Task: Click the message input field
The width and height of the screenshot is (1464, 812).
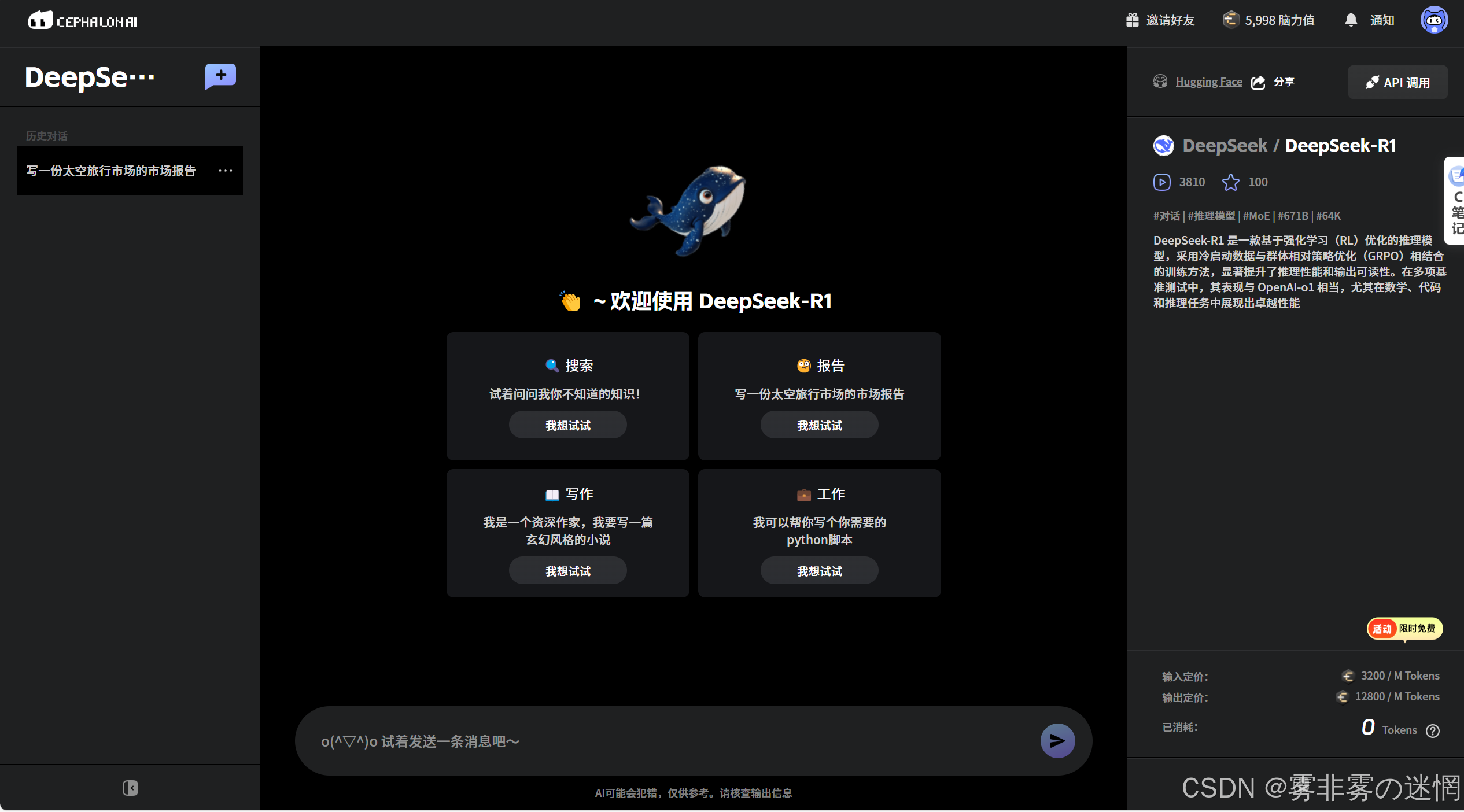Action: tap(665, 741)
